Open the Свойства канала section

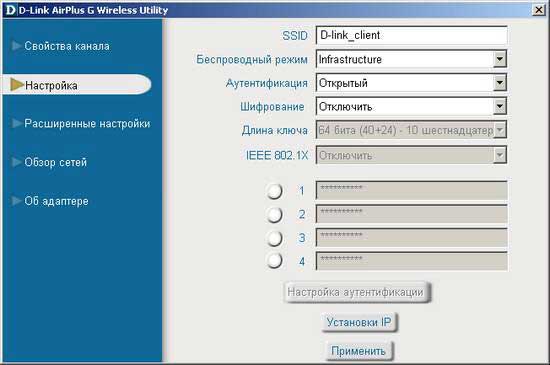(x=67, y=46)
